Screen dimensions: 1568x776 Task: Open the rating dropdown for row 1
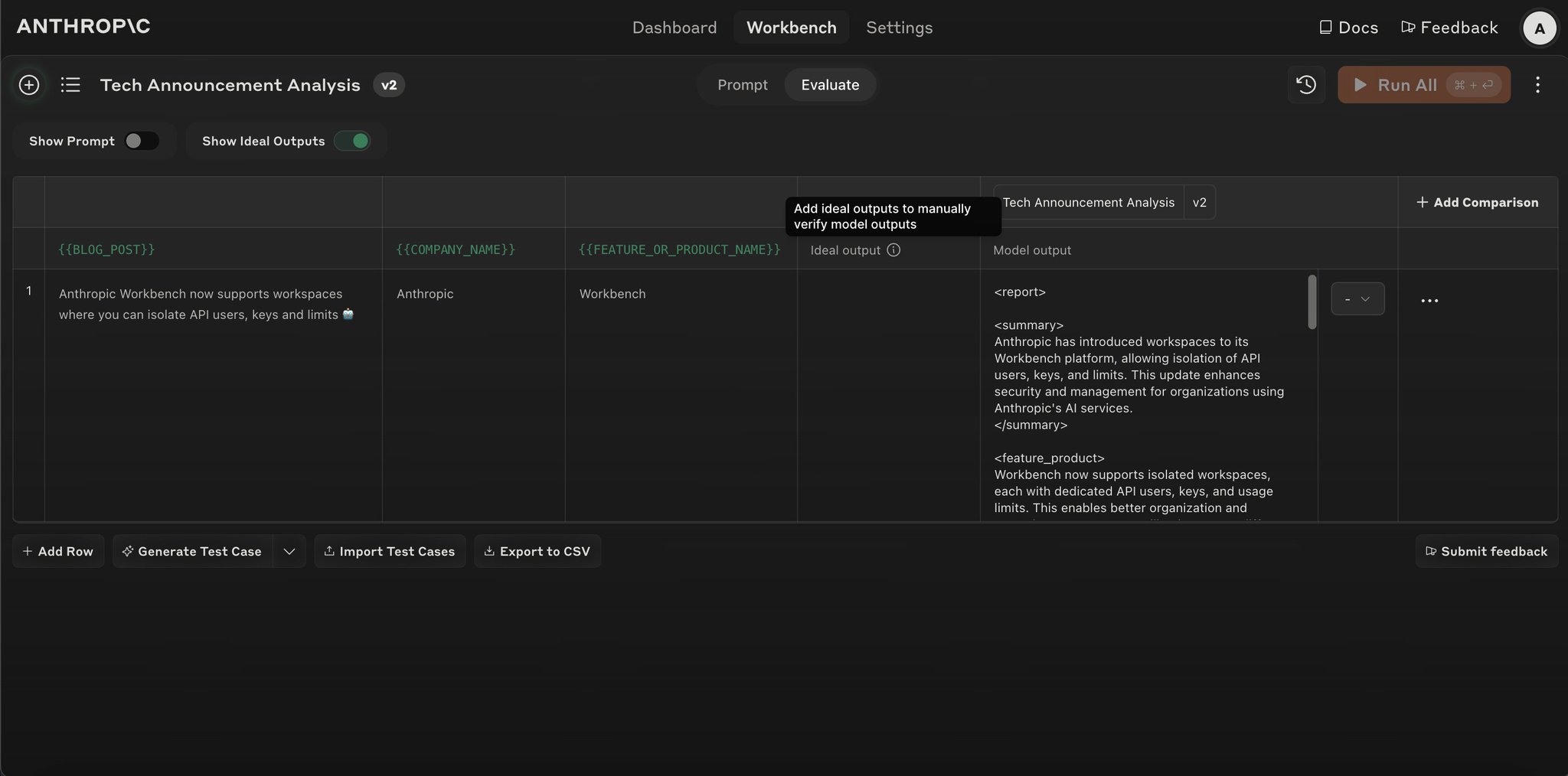tap(1357, 299)
